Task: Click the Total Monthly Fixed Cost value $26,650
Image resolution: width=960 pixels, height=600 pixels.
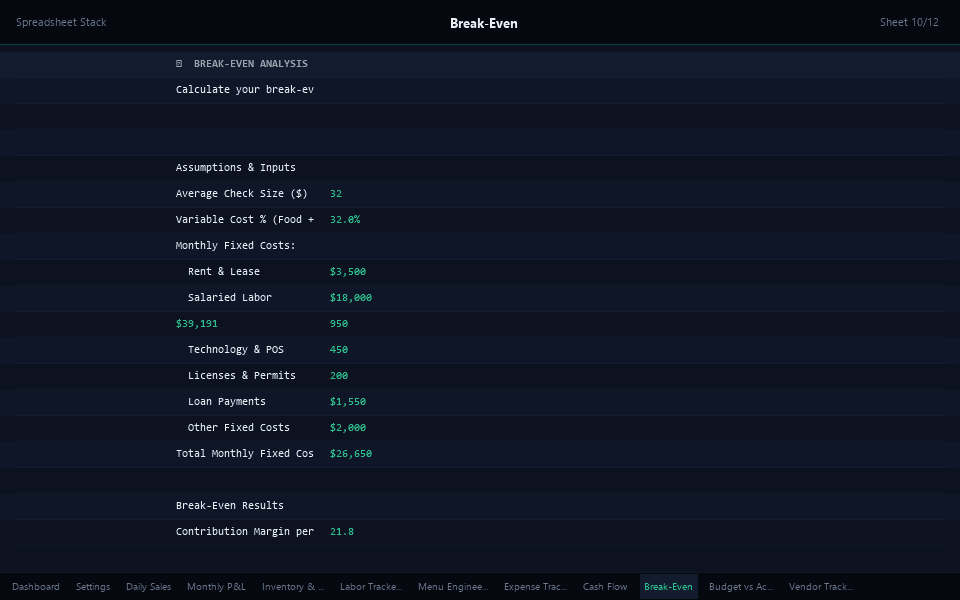Action: pyautogui.click(x=350, y=453)
